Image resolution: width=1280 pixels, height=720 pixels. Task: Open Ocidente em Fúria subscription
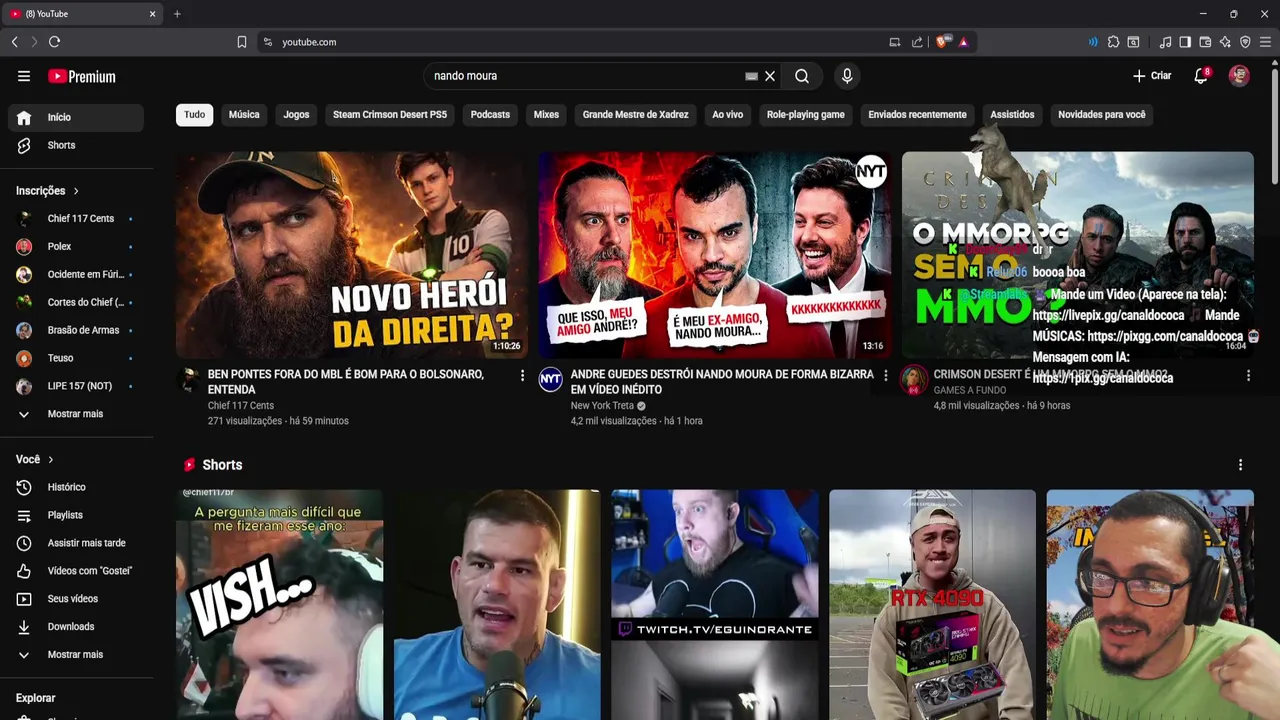(76, 274)
